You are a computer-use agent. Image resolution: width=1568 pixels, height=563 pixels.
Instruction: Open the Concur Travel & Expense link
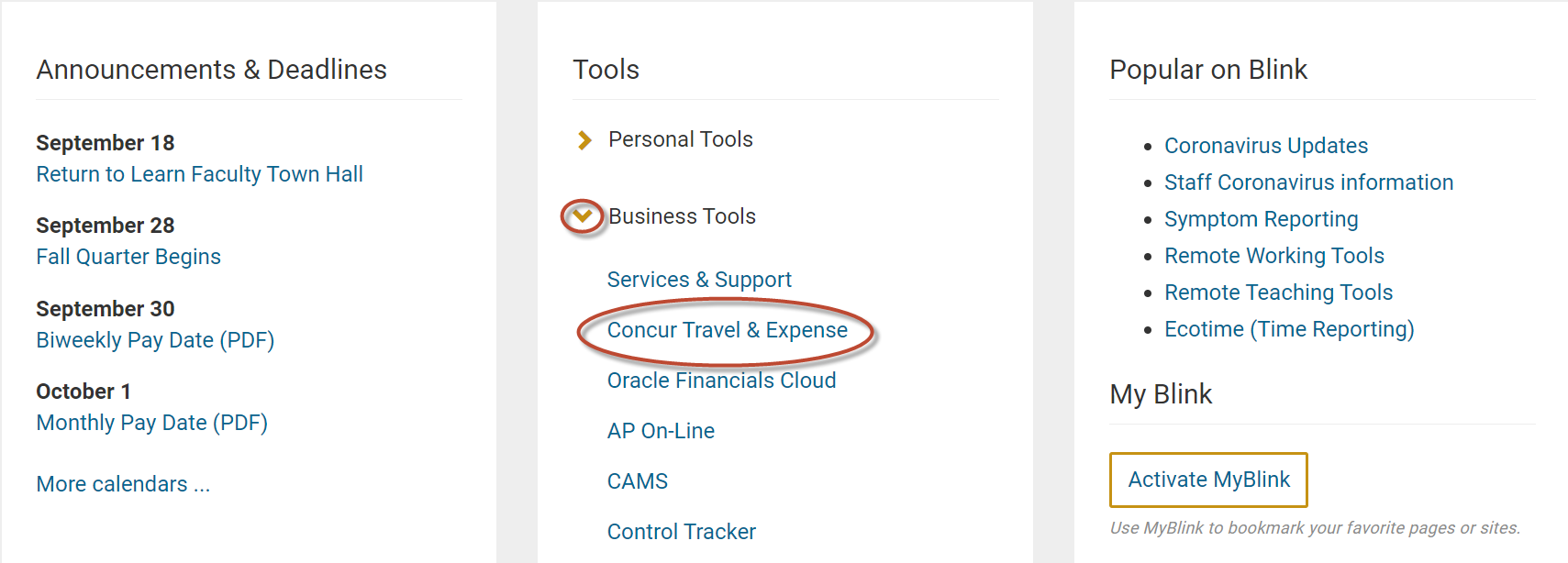pyautogui.click(x=727, y=330)
